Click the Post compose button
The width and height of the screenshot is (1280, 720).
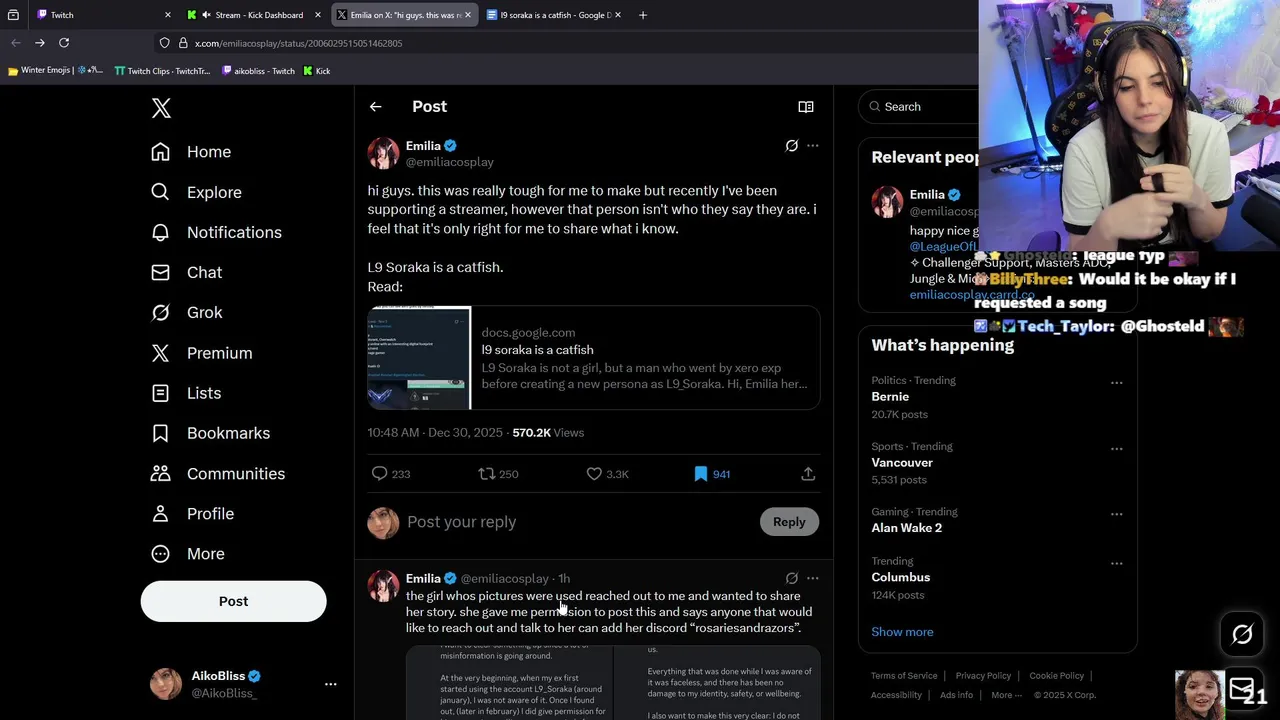point(233,601)
